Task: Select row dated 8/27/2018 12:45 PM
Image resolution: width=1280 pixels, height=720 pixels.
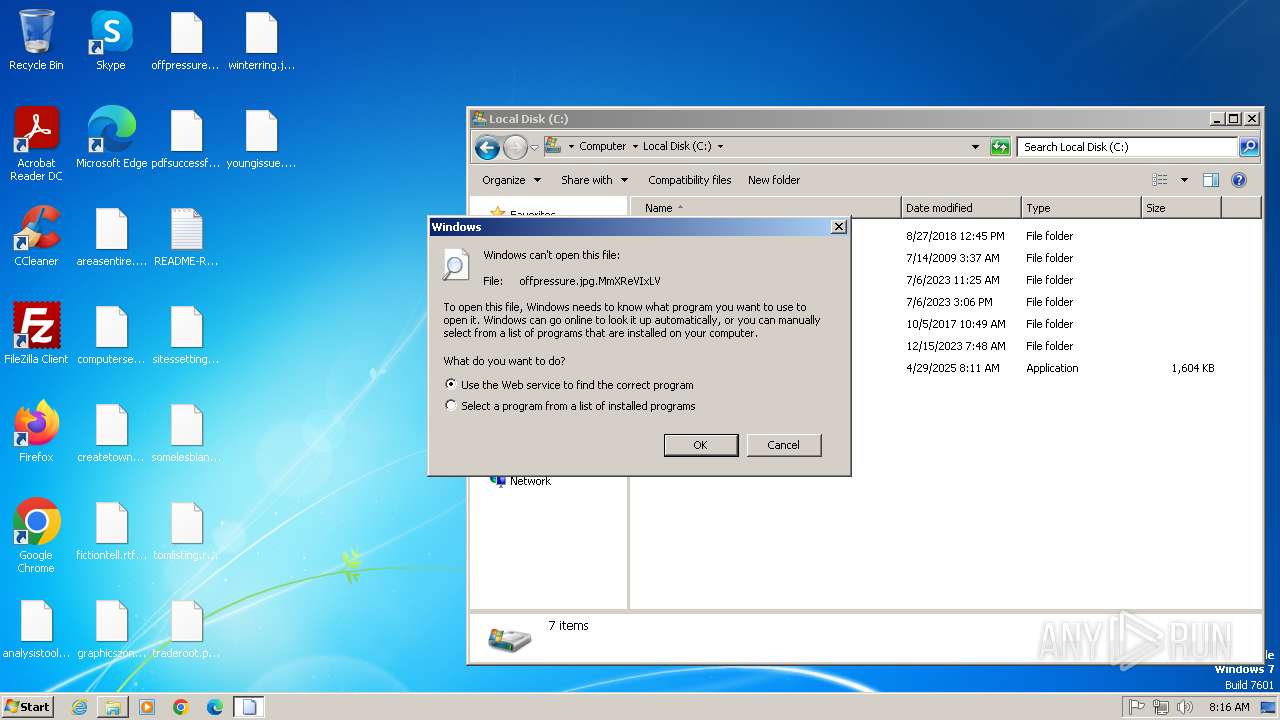Action: [945, 236]
